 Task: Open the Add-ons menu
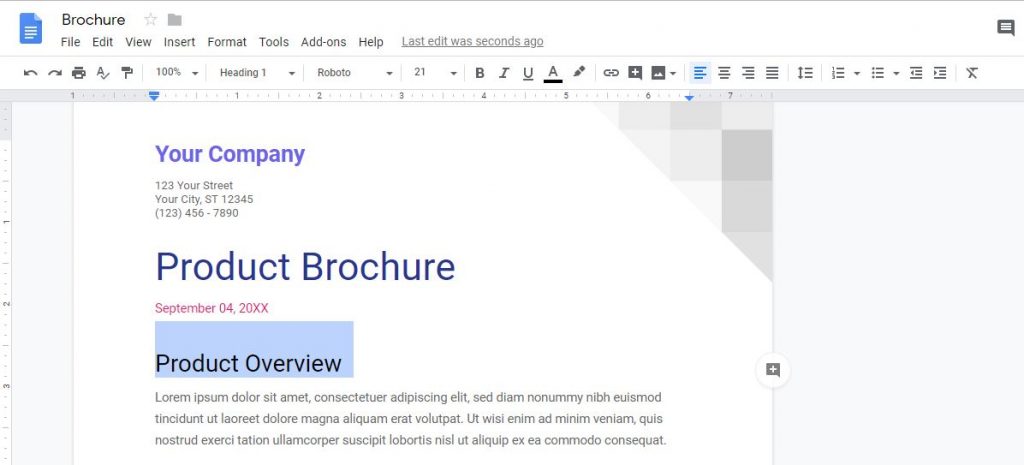pos(323,42)
